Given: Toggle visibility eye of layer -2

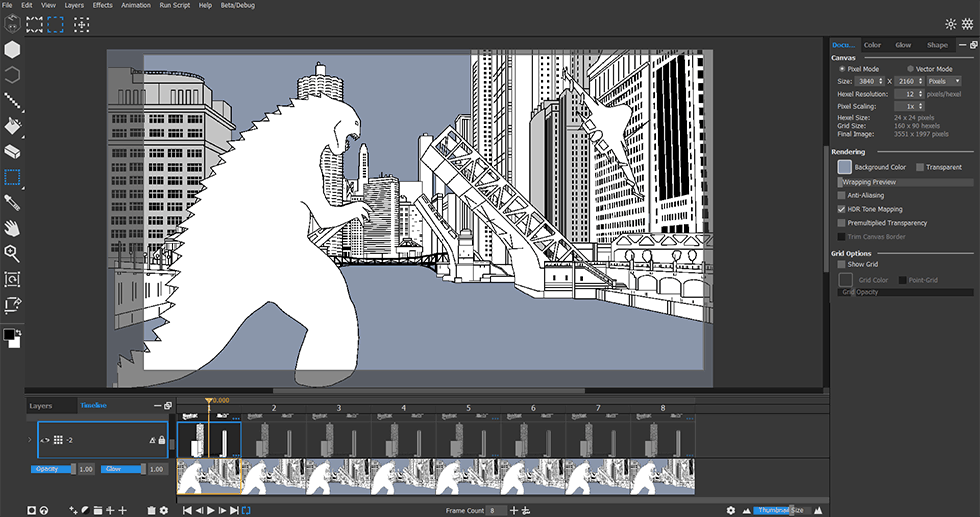Looking at the screenshot, I should [45, 440].
